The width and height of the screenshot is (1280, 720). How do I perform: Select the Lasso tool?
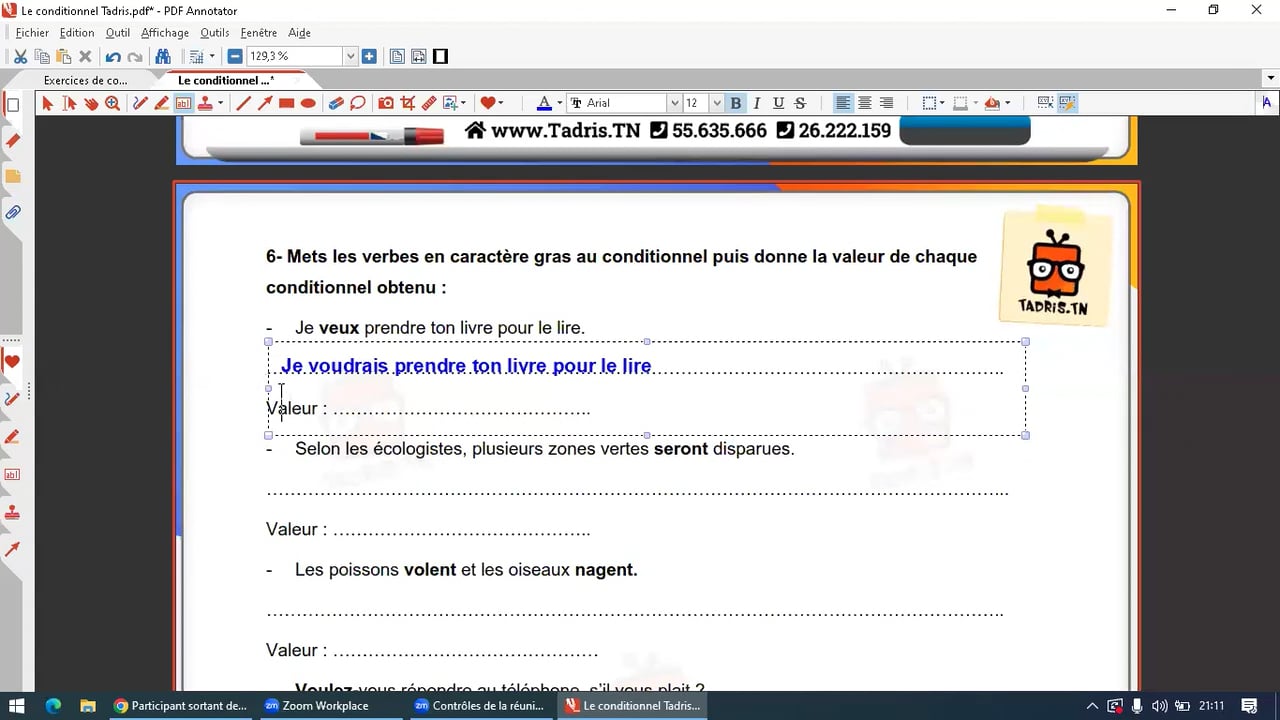point(357,103)
